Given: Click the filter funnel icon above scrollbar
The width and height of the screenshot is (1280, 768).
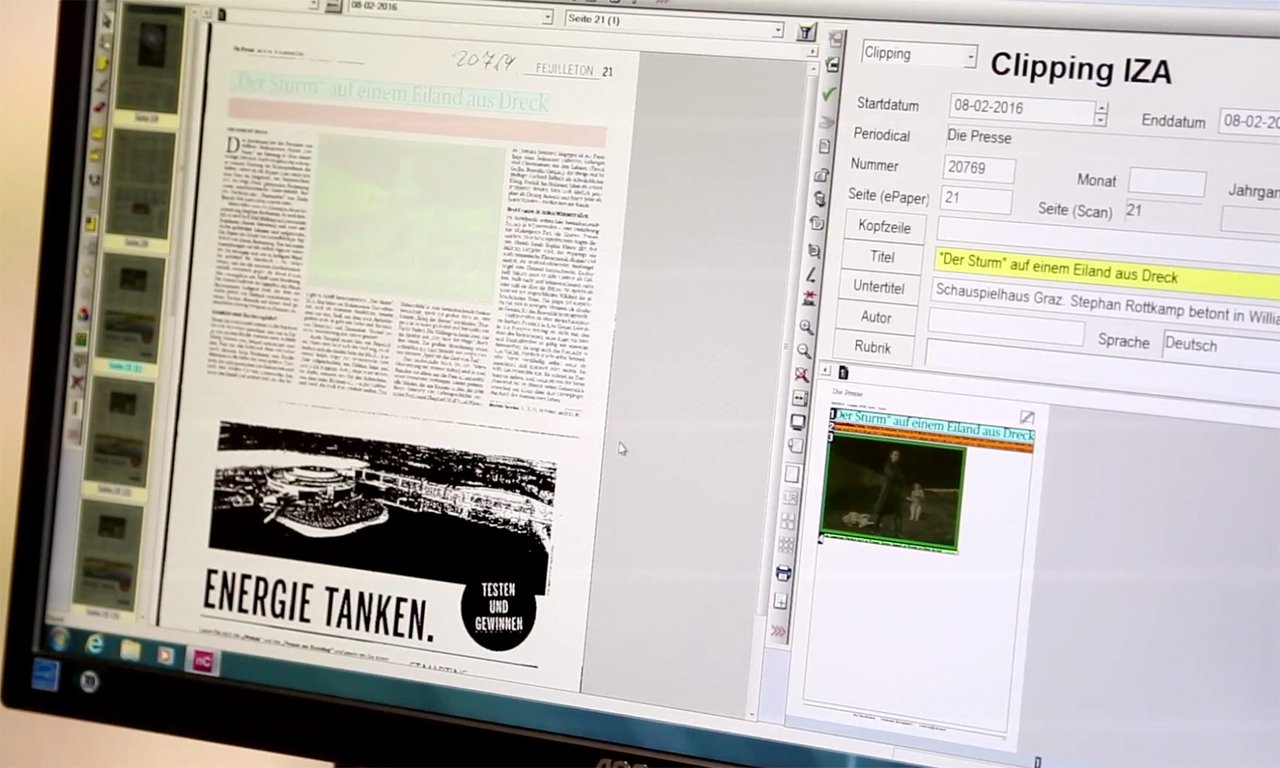Looking at the screenshot, I should (806, 33).
